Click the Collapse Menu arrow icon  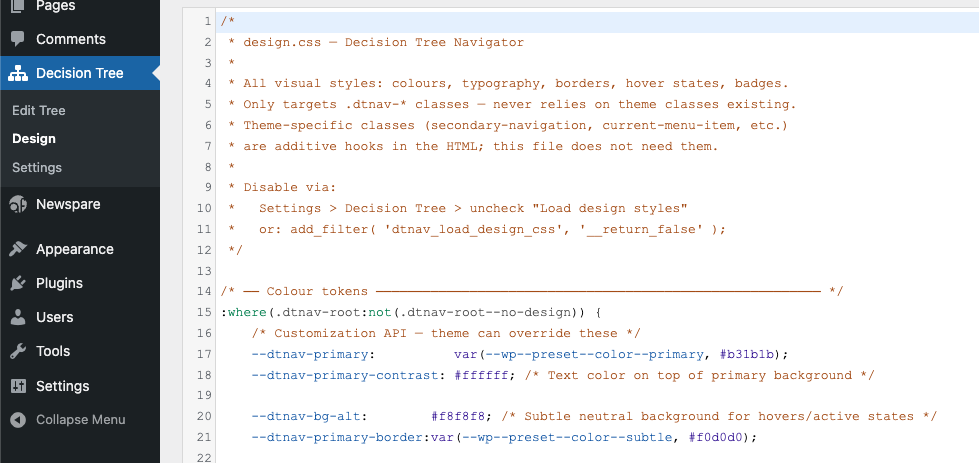pos(18,420)
